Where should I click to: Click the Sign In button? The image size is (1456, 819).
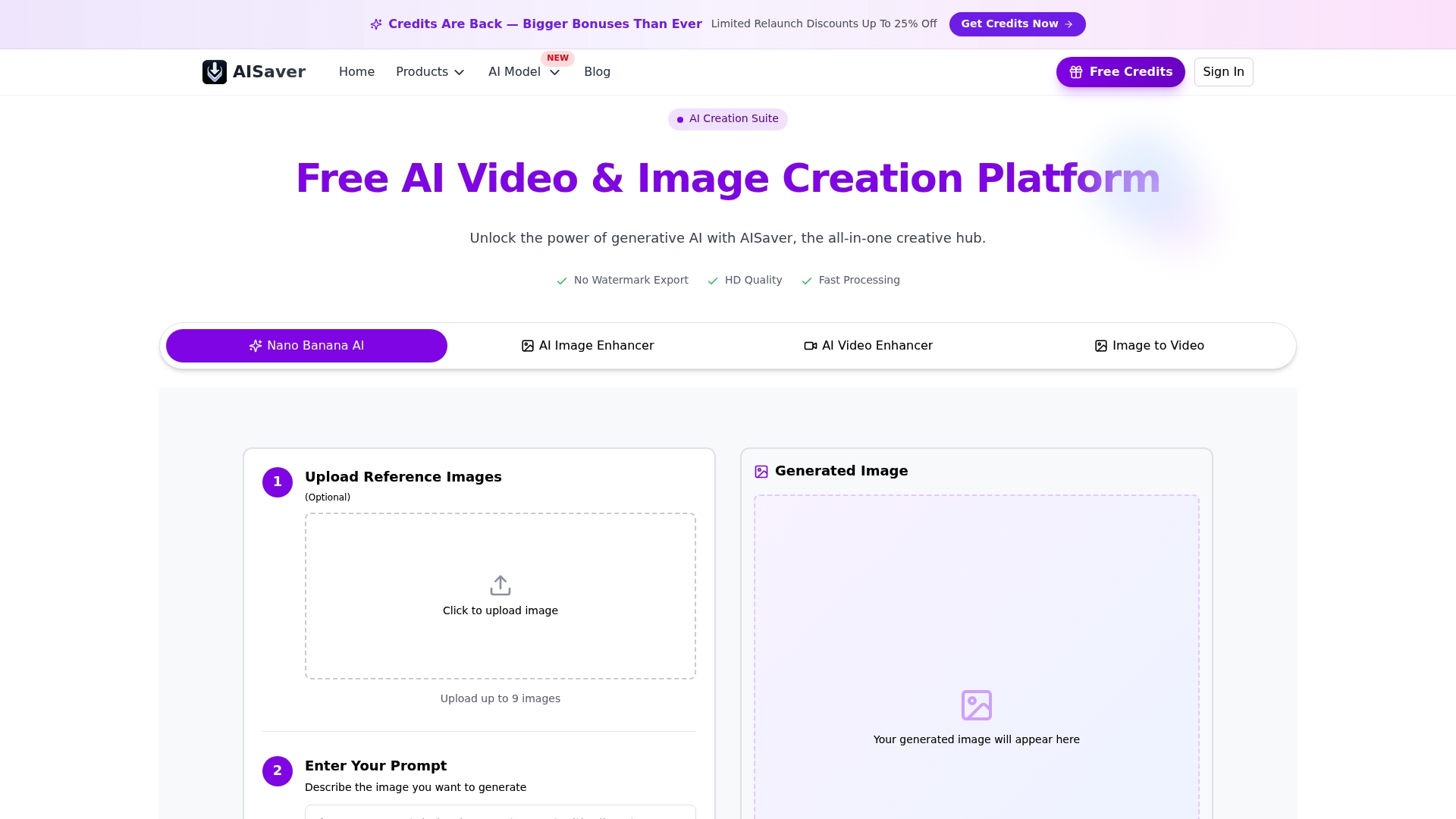click(x=1223, y=72)
